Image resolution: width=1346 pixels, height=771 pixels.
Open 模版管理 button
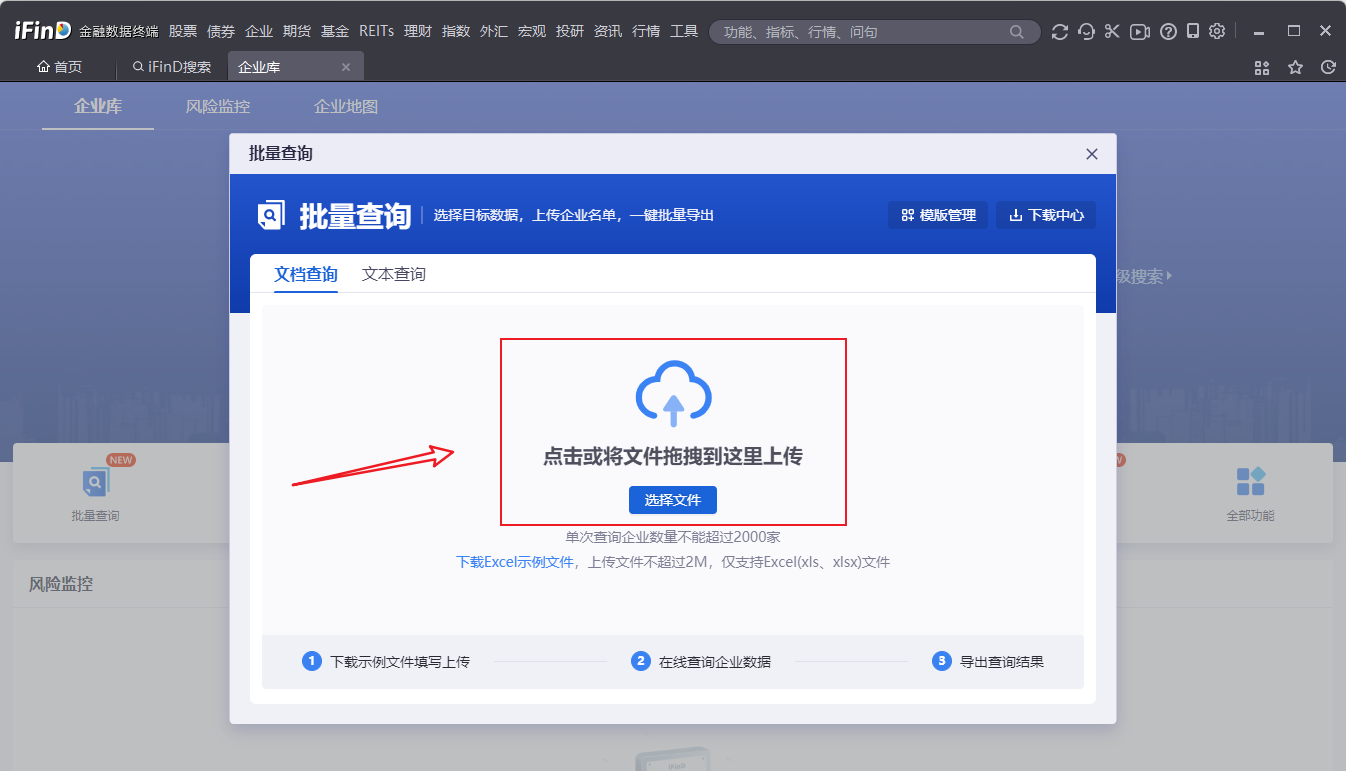tap(938, 215)
